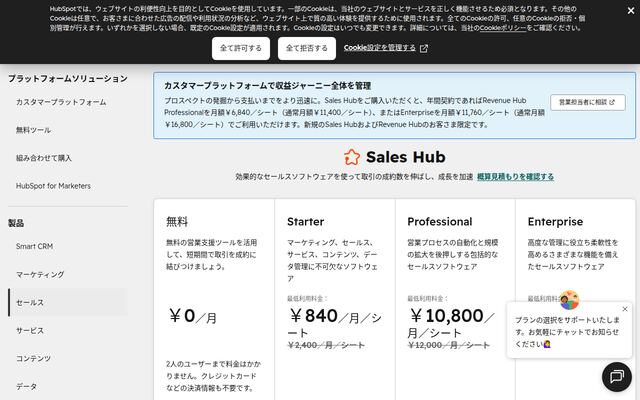Open the chat widget icon
The height and width of the screenshot is (400, 640).
[x=617, y=376]
